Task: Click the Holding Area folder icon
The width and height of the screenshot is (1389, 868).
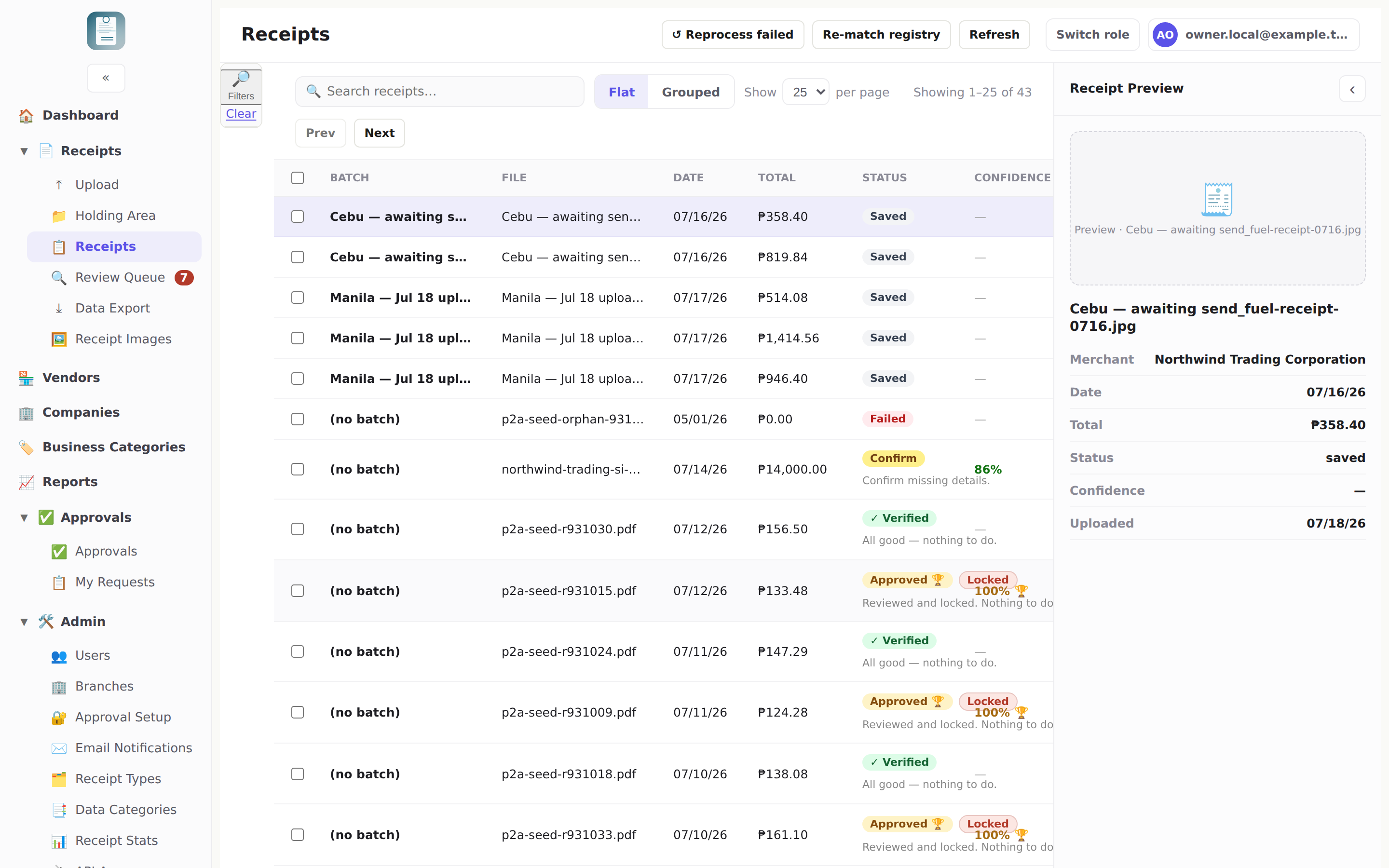Action: [x=58, y=216]
